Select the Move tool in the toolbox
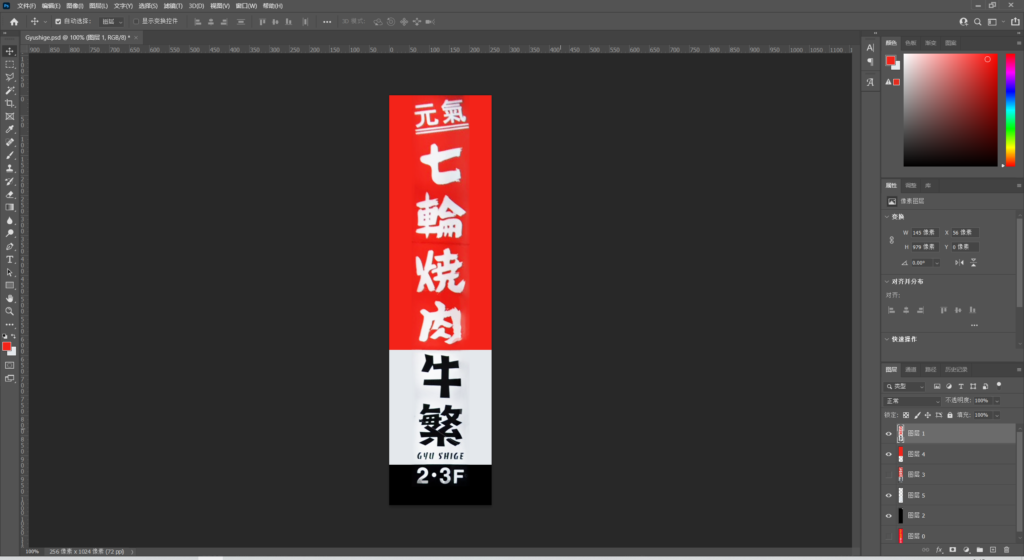This screenshot has width=1024, height=560. 9,51
